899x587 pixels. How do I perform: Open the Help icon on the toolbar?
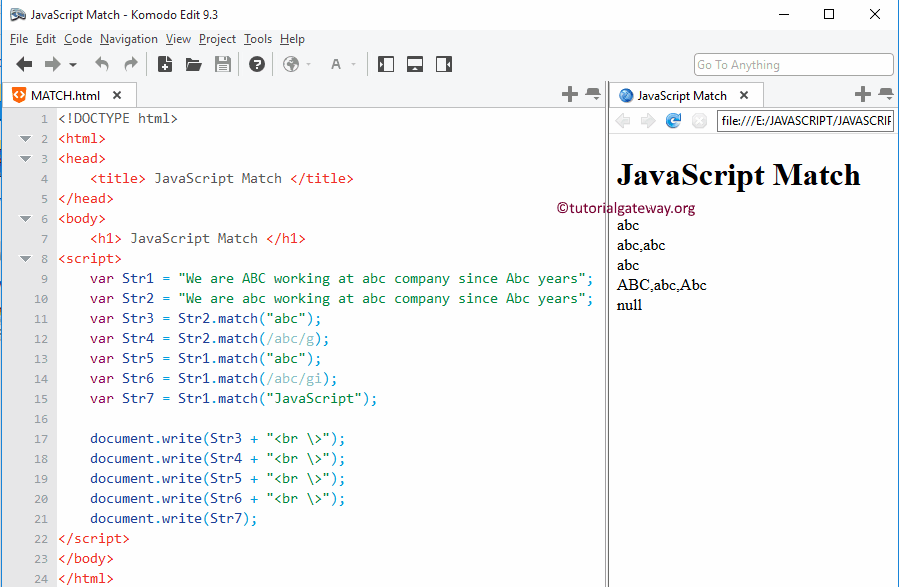click(256, 63)
